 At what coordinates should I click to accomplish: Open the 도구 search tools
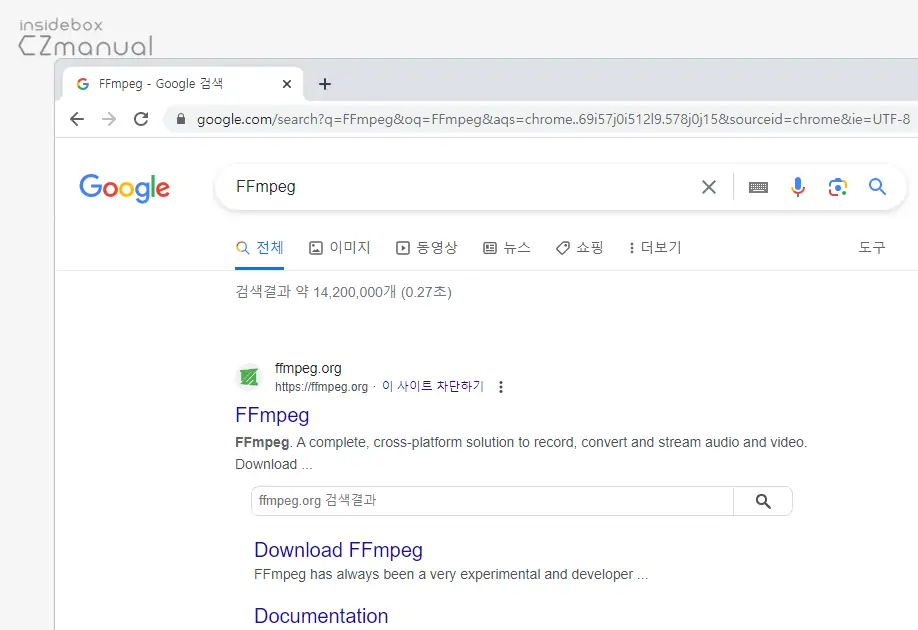coord(872,248)
